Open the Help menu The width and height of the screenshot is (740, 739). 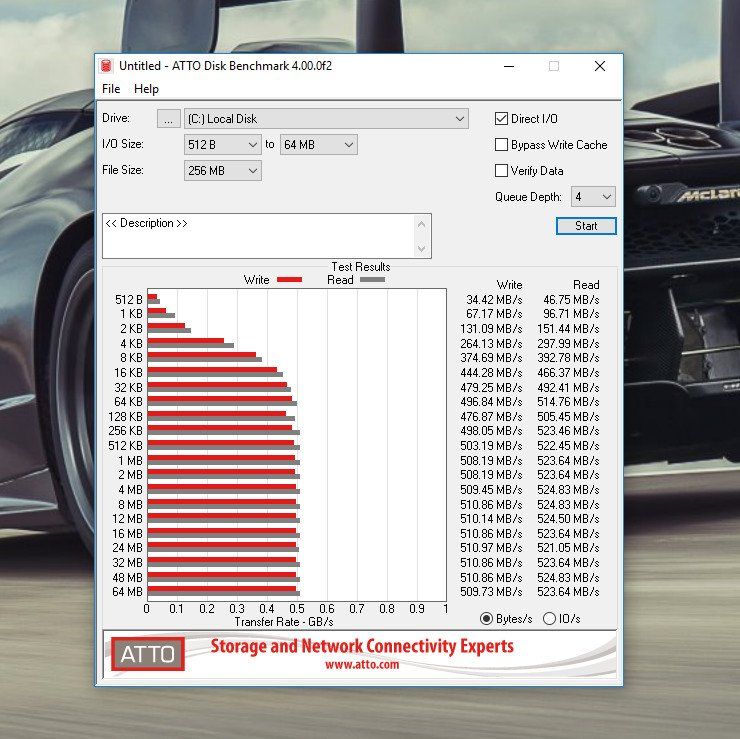[146, 89]
